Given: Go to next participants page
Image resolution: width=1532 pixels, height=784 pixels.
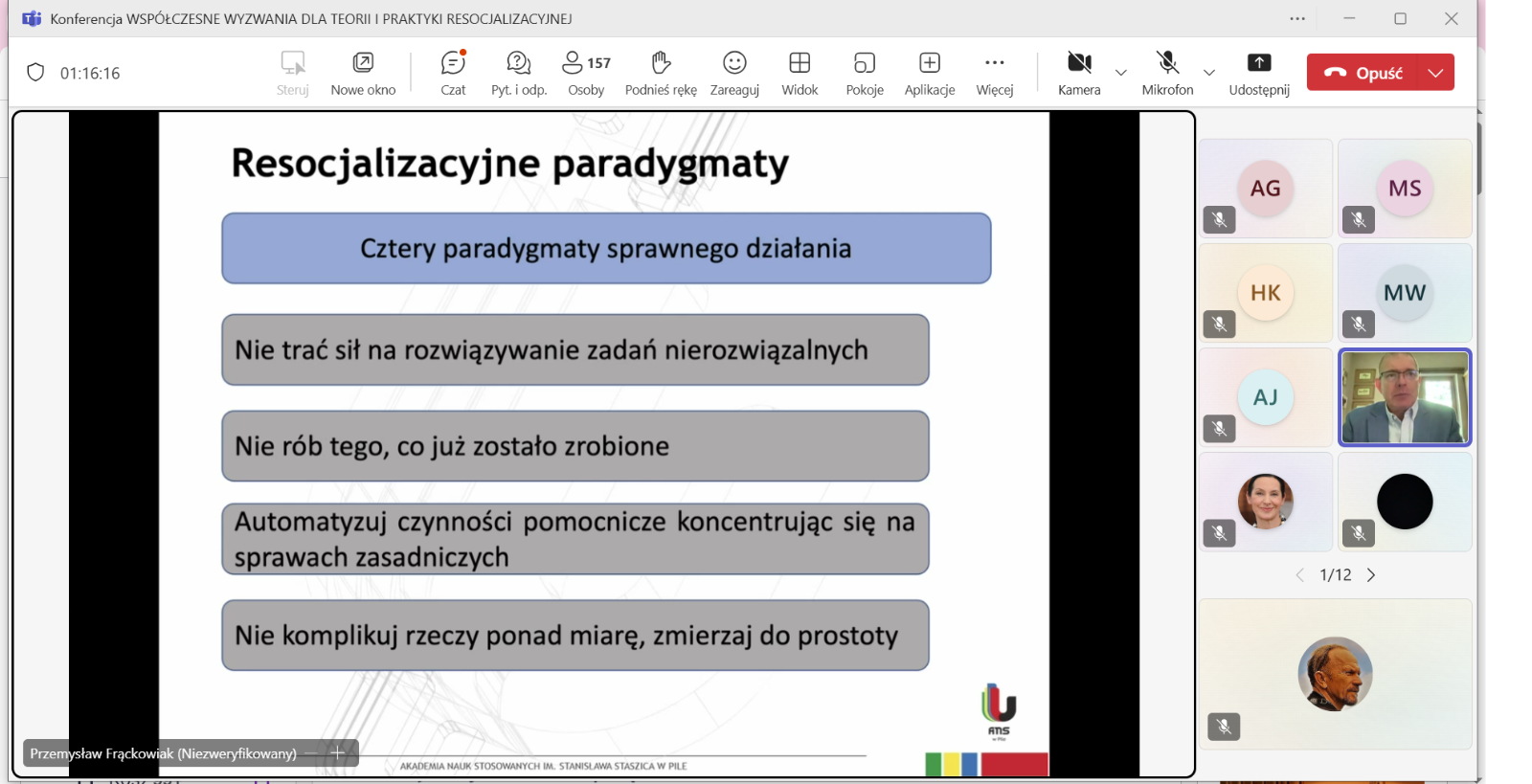Looking at the screenshot, I should click(1371, 575).
